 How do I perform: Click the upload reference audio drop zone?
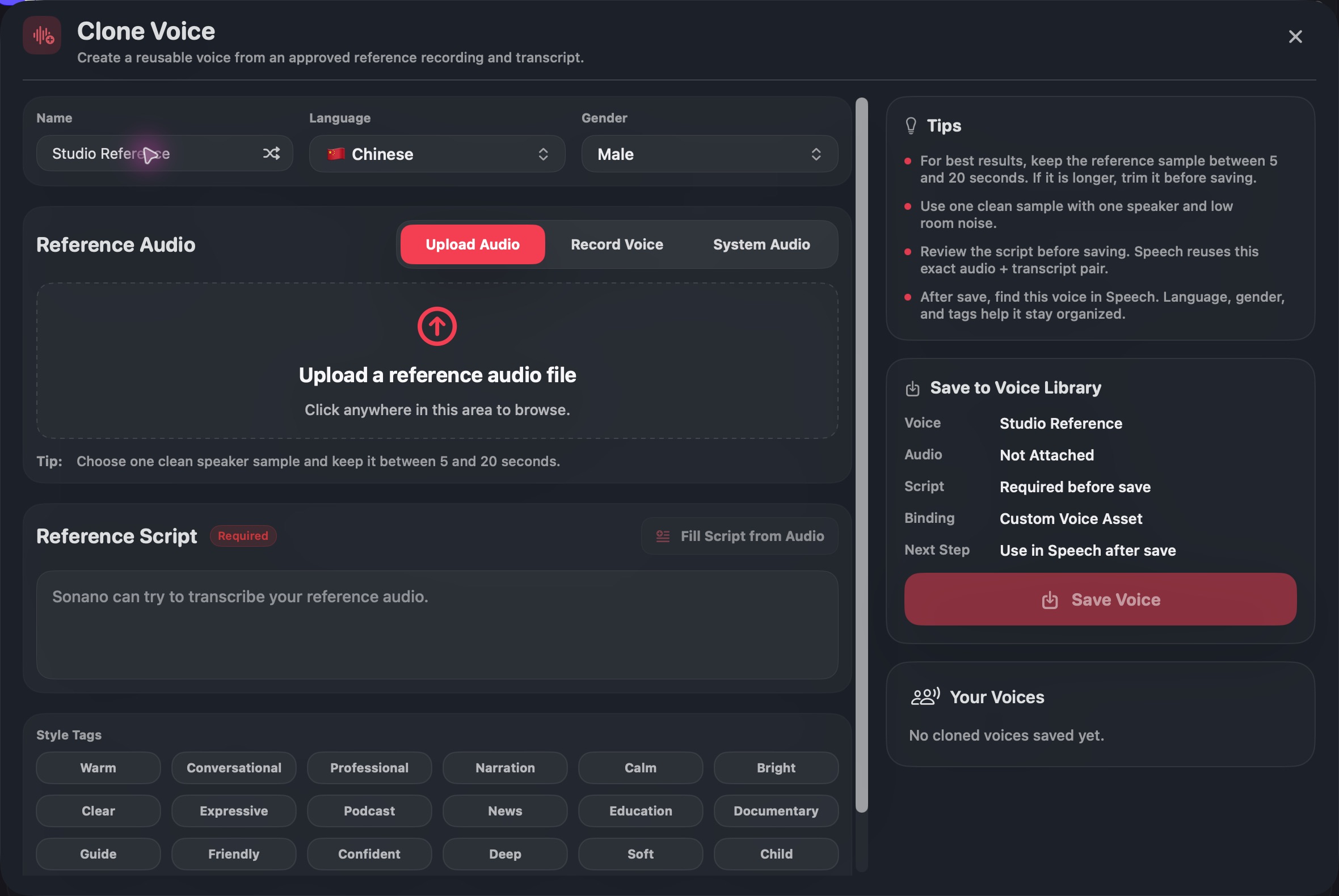437,361
